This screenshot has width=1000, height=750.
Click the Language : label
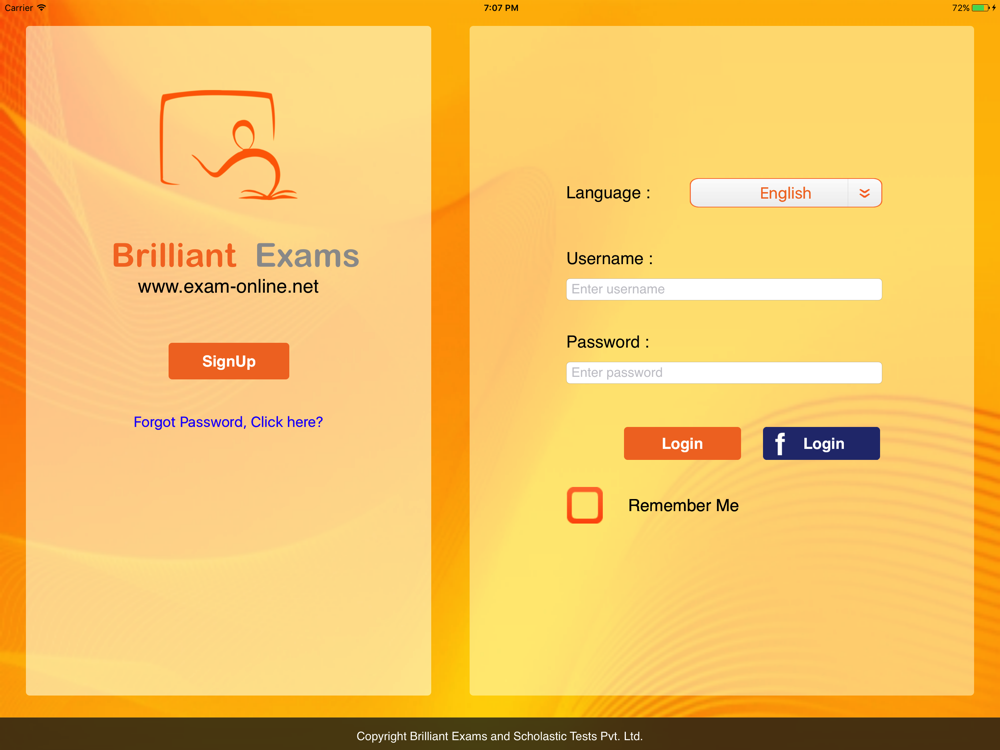tap(608, 193)
